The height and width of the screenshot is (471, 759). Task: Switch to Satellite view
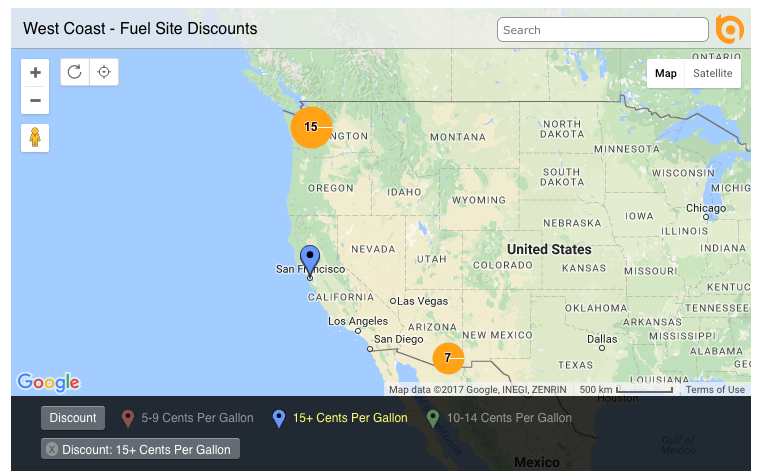713,74
